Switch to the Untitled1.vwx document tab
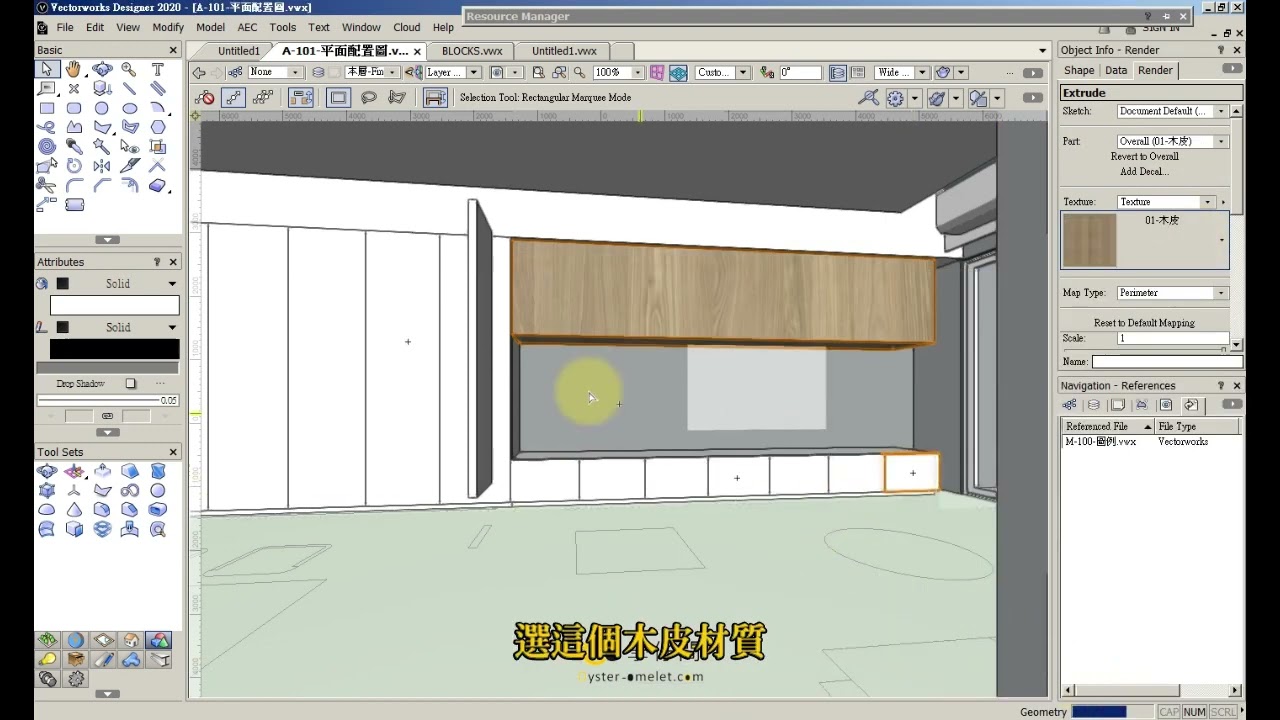The width and height of the screenshot is (1280, 720). pyautogui.click(x=564, y=51)
